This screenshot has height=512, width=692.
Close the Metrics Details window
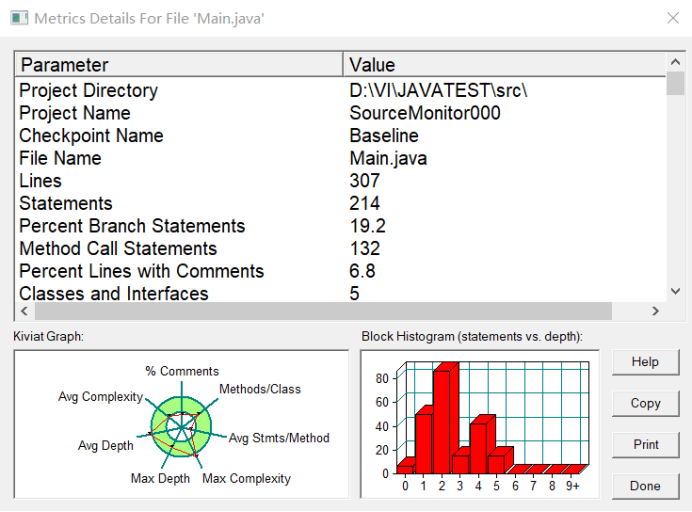click(673, 18)
